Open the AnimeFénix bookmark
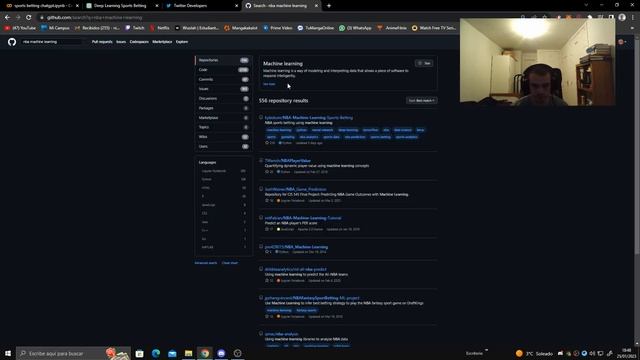Image resolution: width=640 pixels, height=360 pixels. point(392,28)
